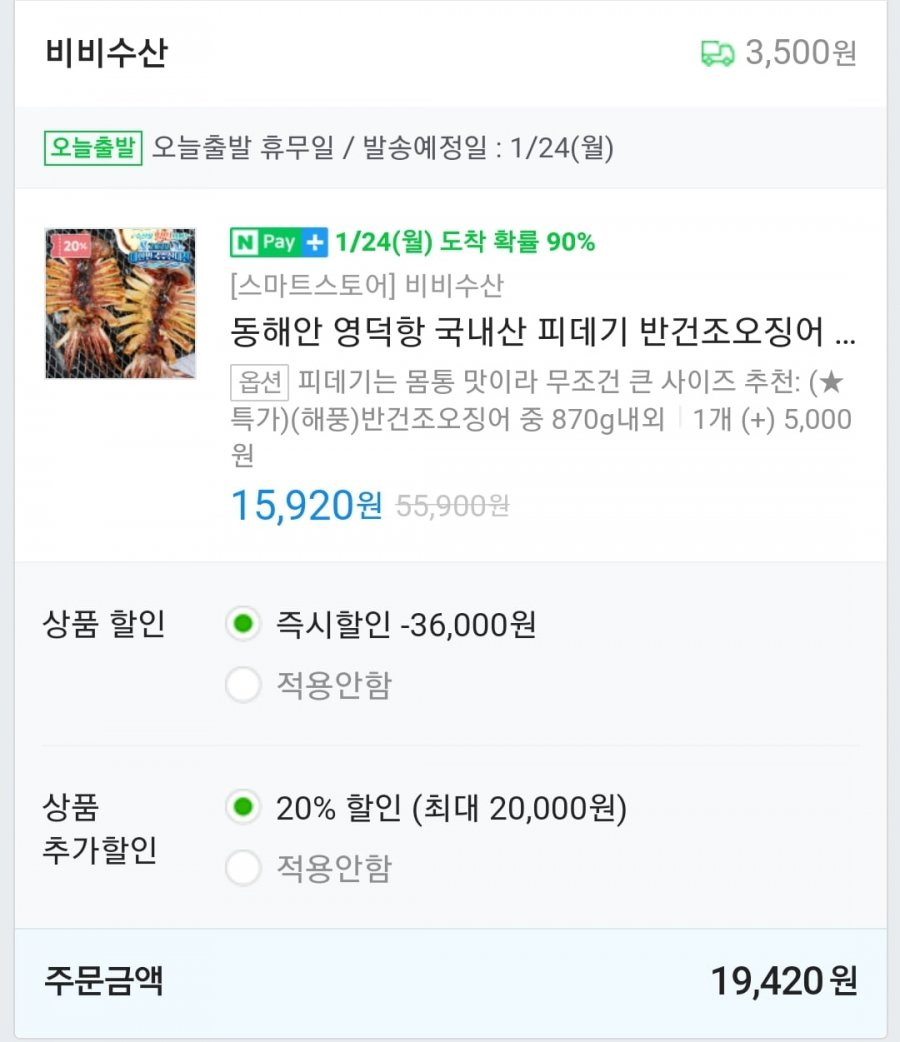
Task: Click the 15,920원 discounted price
Action: tap(306, 505)
